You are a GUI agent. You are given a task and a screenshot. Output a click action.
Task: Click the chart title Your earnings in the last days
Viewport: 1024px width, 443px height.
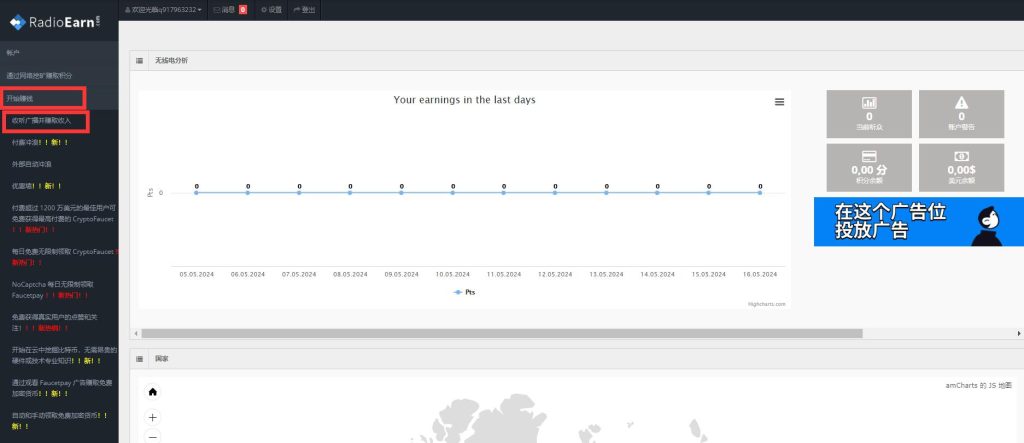pyautogui.click(x=464, y=100)
